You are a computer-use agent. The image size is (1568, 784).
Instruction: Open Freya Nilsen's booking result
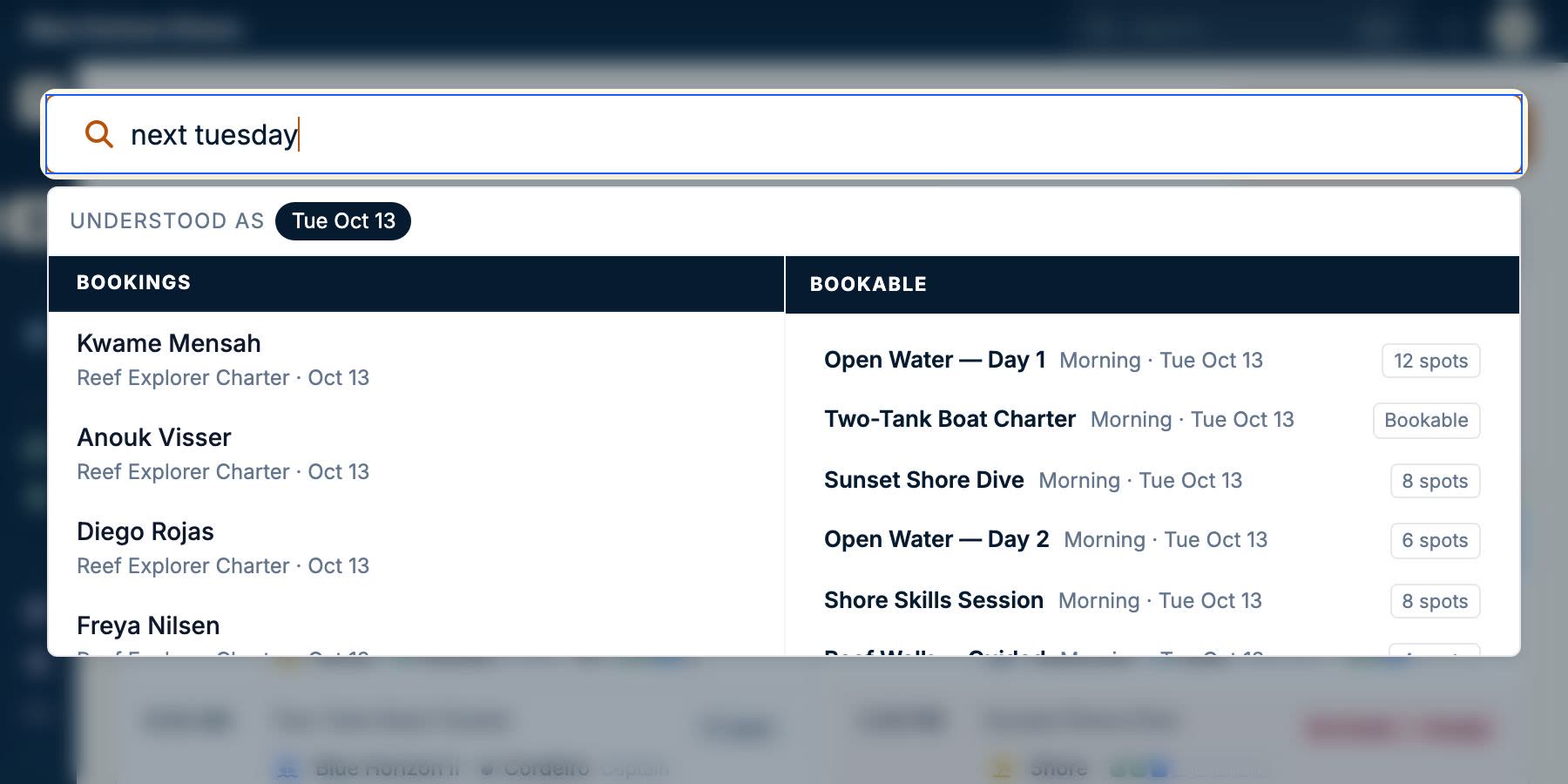[416, 627]
